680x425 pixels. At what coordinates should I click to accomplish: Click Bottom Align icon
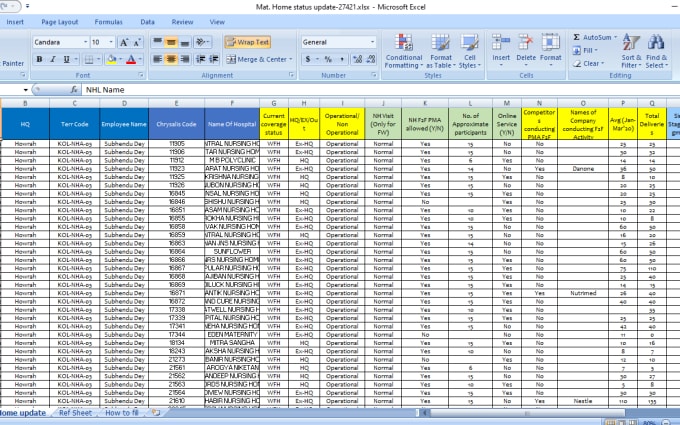click(x=185, y=42)
